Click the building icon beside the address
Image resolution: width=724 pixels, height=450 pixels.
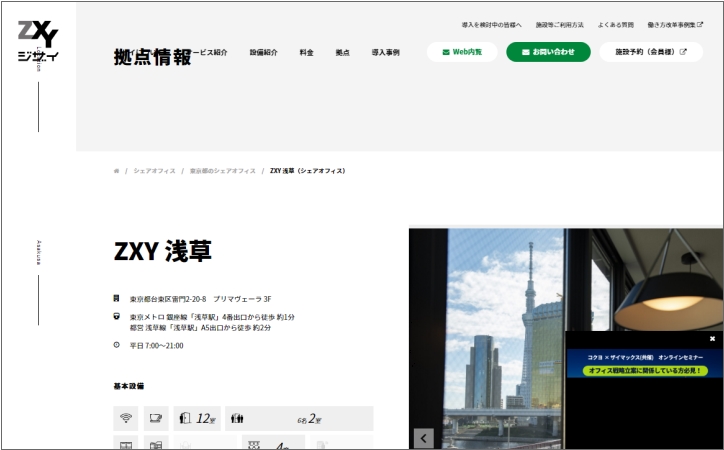(116, 299)
